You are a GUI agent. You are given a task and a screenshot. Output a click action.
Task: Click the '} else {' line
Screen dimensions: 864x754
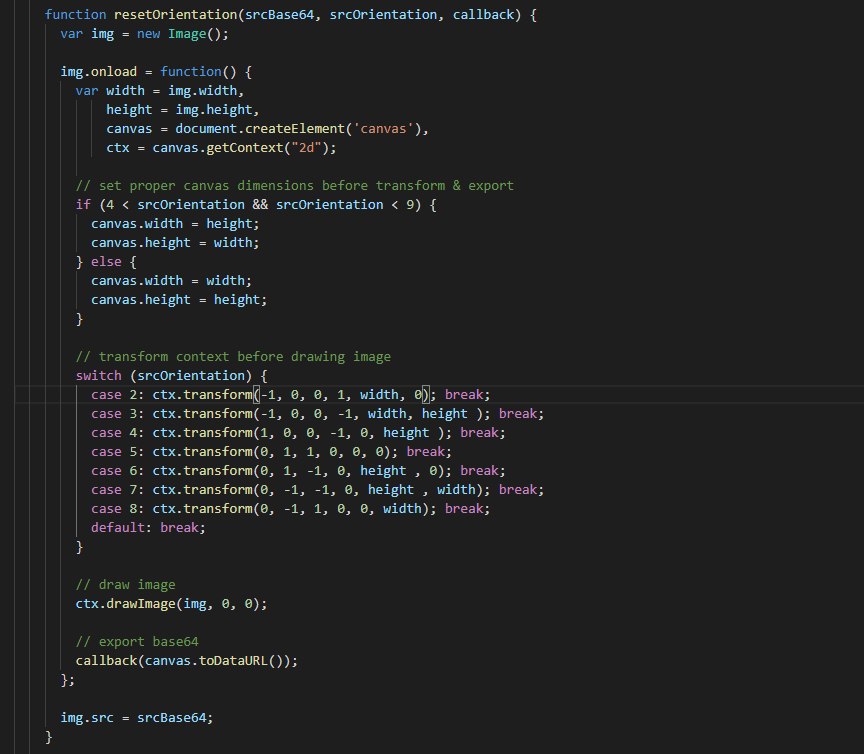[106, 262]
